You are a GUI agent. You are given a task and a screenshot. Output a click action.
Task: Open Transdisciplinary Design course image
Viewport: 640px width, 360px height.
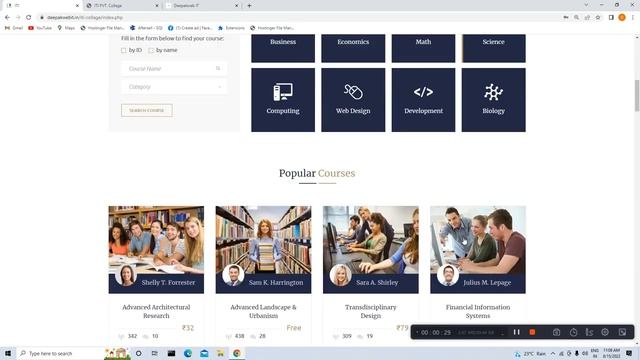tap(371, 240)
